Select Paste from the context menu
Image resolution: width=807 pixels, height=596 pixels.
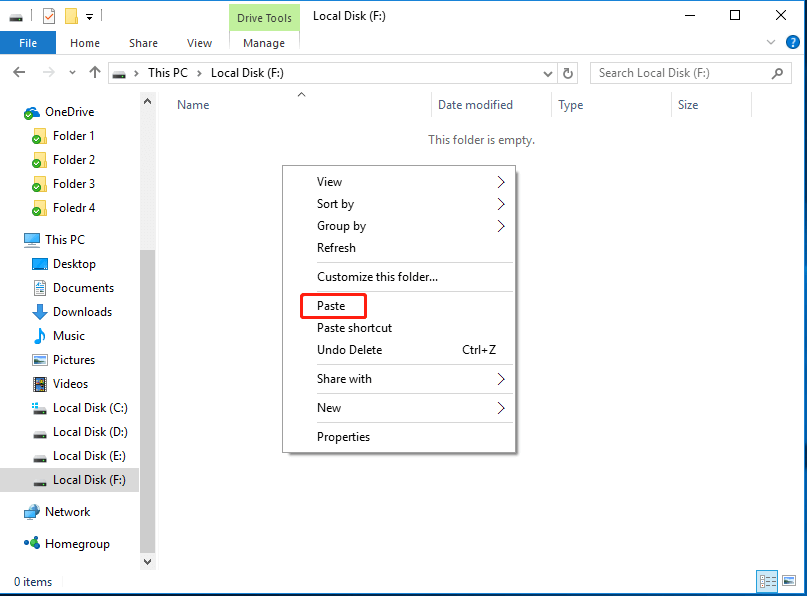[x=331, y=306]
